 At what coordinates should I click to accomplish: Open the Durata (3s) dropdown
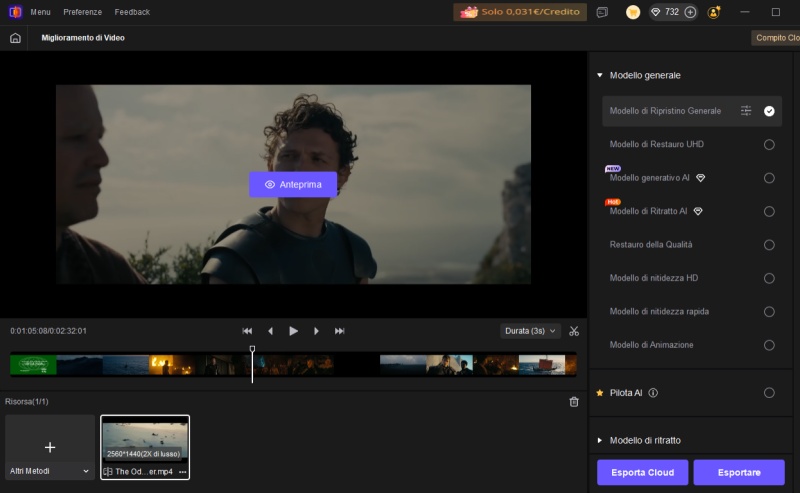pos(530,331)
